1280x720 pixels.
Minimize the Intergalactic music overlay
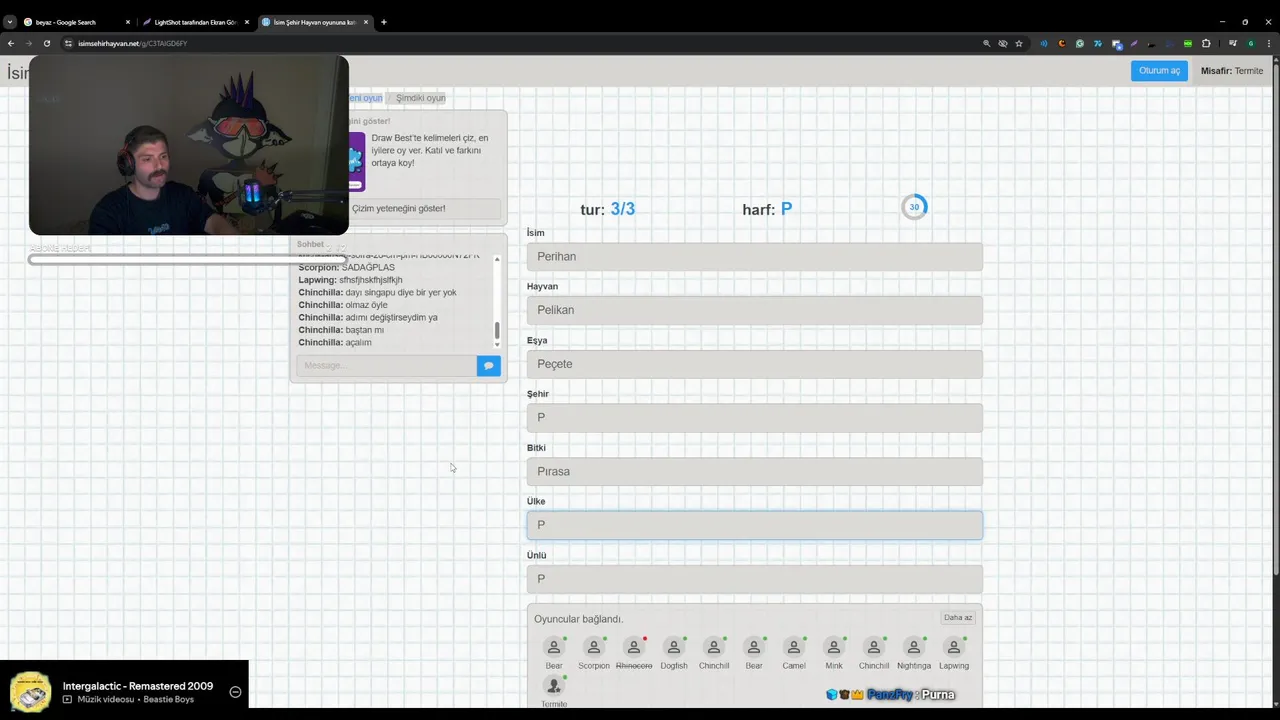click(235, 692)
